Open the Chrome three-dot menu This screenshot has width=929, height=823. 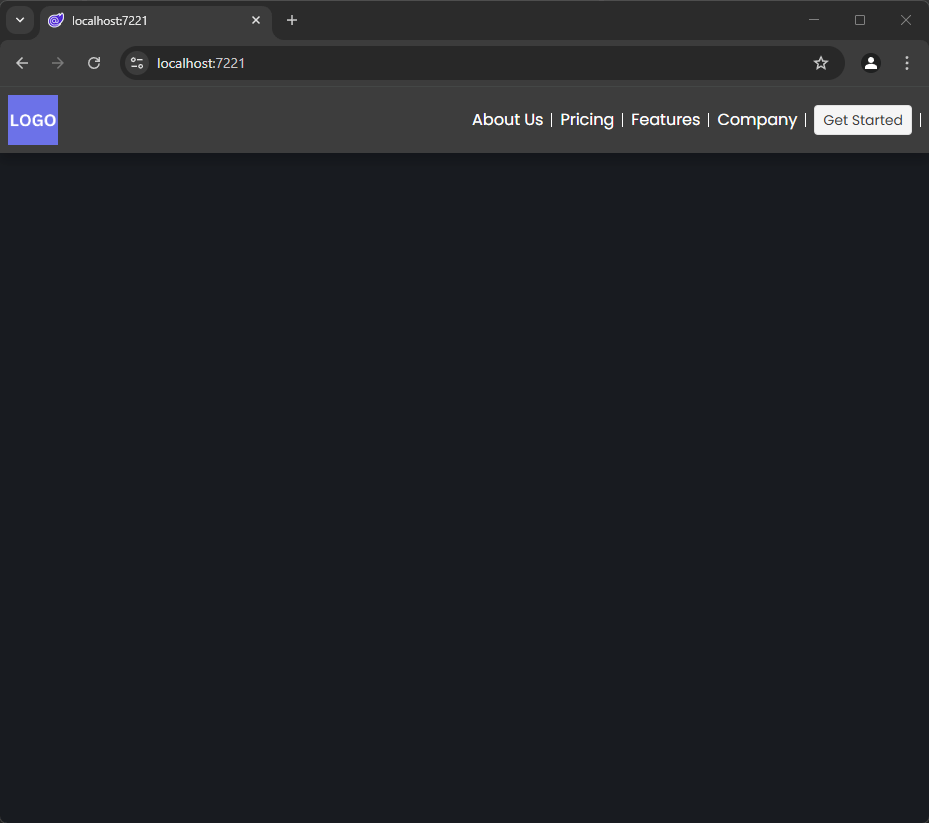point(906,63)
